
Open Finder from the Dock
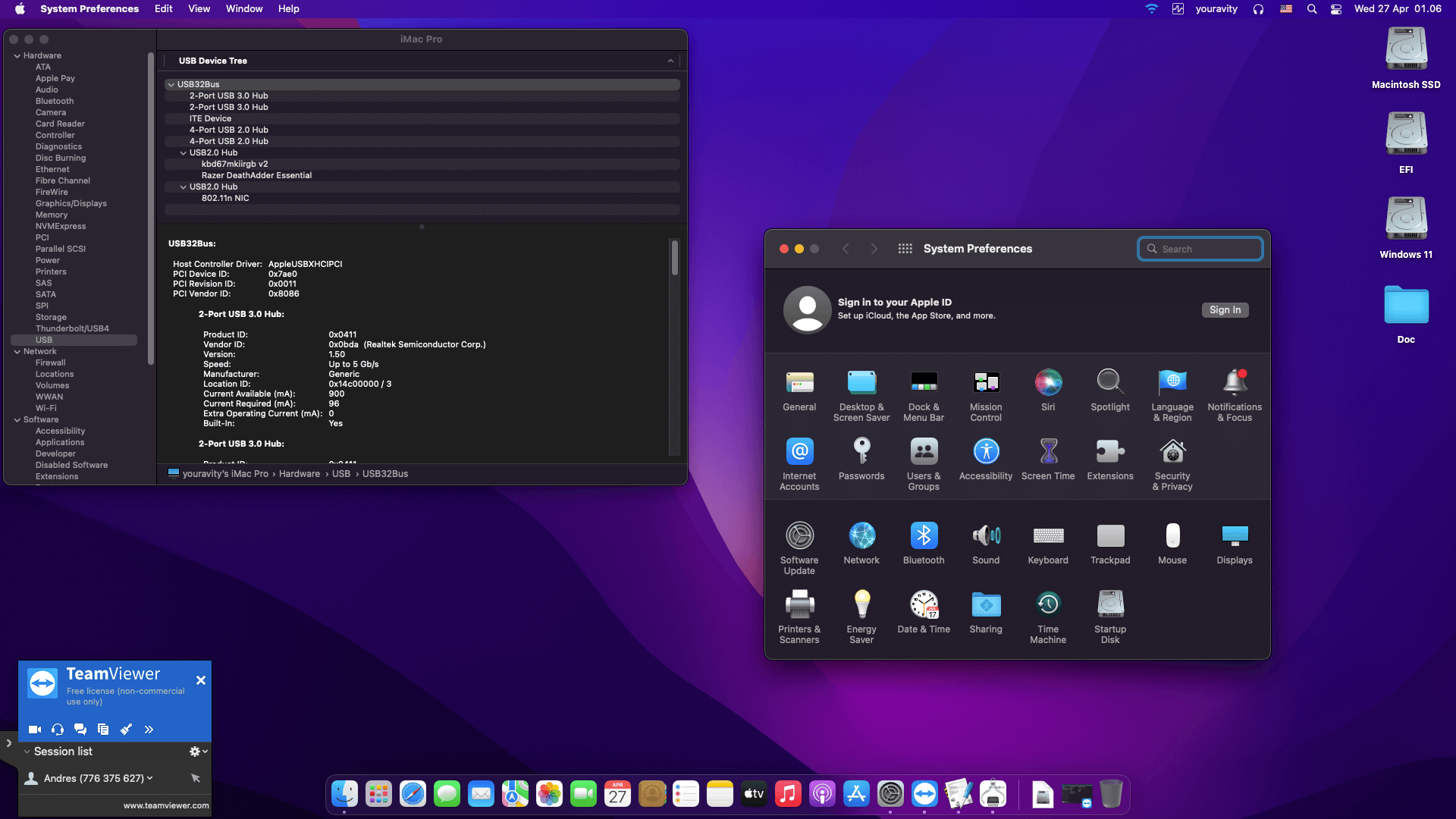click(344, 795)
